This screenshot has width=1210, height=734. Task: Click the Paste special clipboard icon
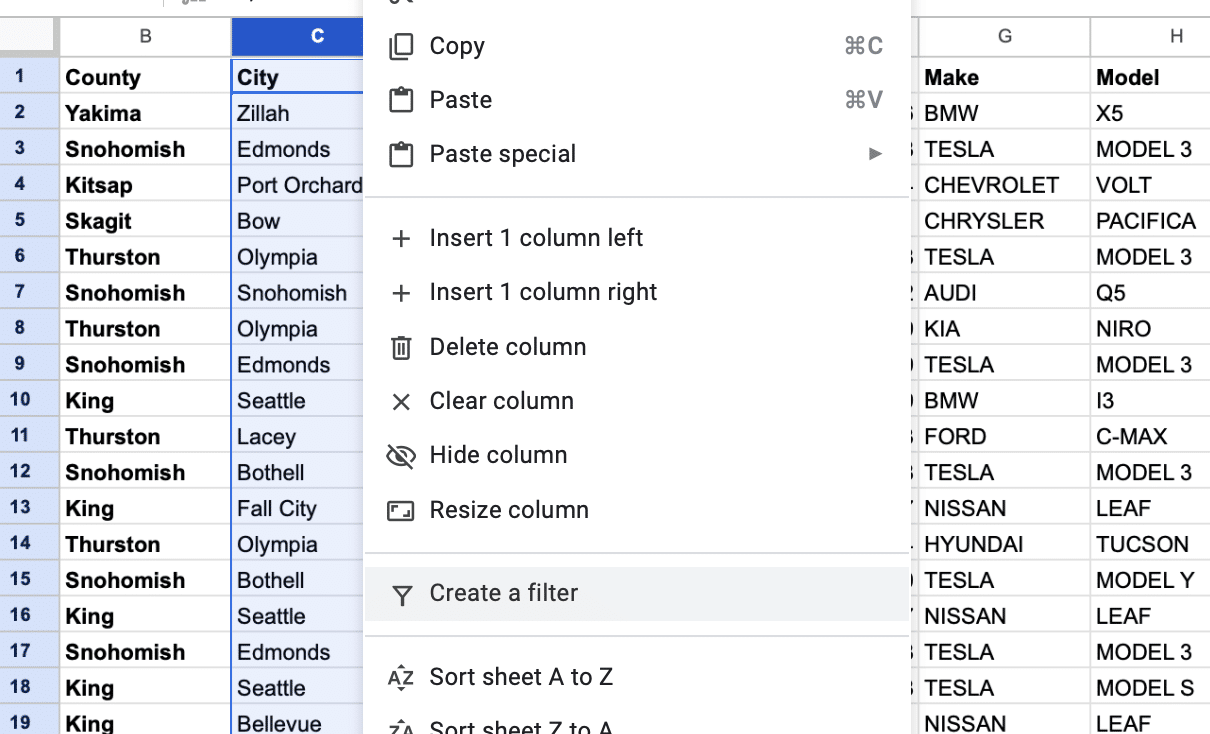[401, 154]
